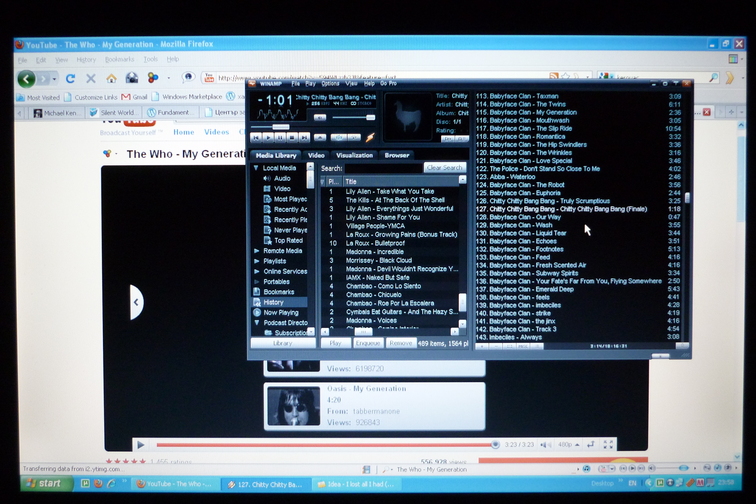Screen dimensions: 756x504
Task: Click Winamp previous track button
Action: coord(256,137)
